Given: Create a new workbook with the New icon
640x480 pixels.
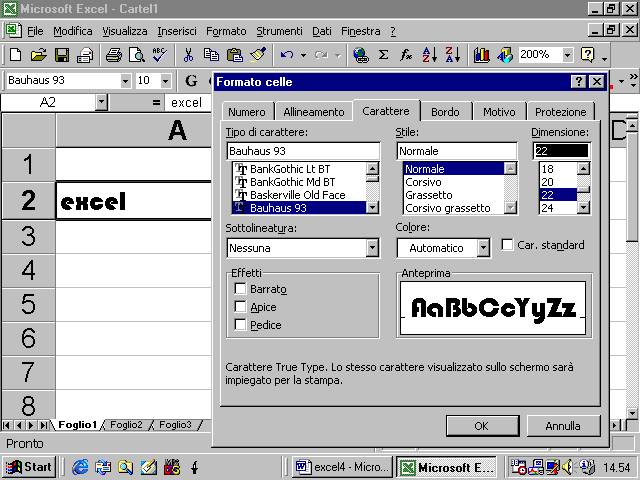Looking at the screenshot, I should pos(16,55).
